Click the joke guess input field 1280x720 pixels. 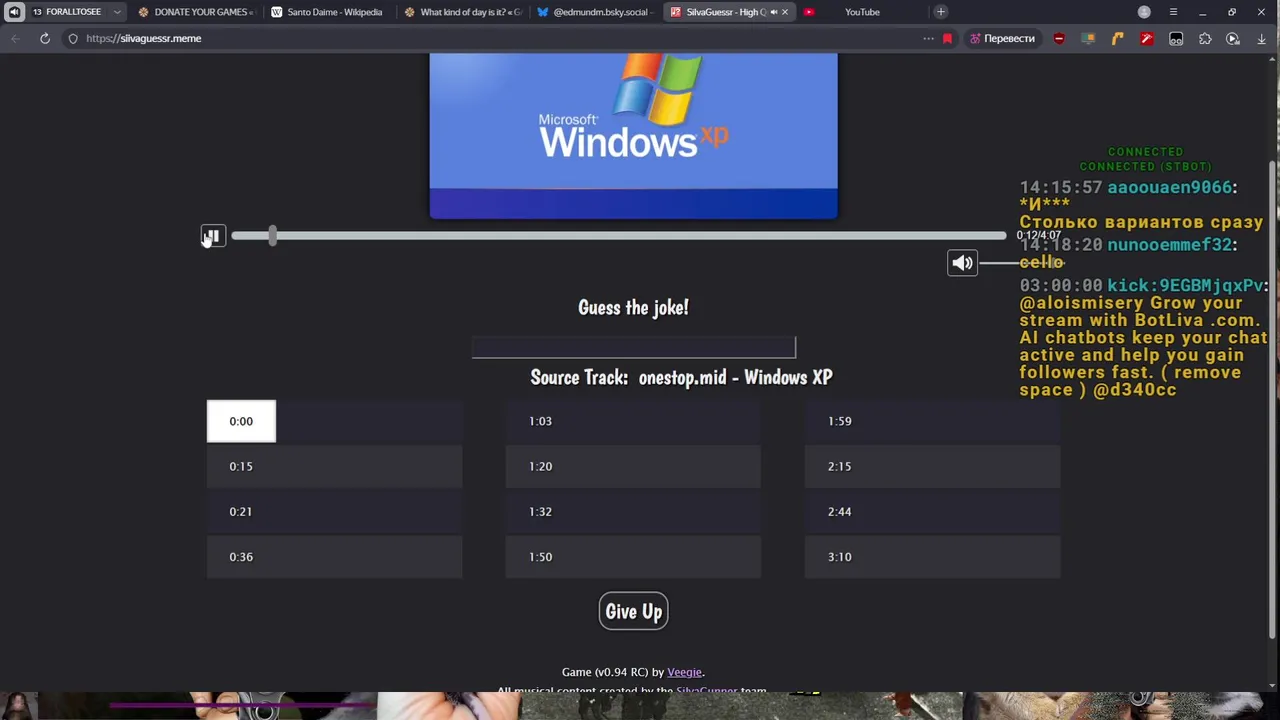633,347
